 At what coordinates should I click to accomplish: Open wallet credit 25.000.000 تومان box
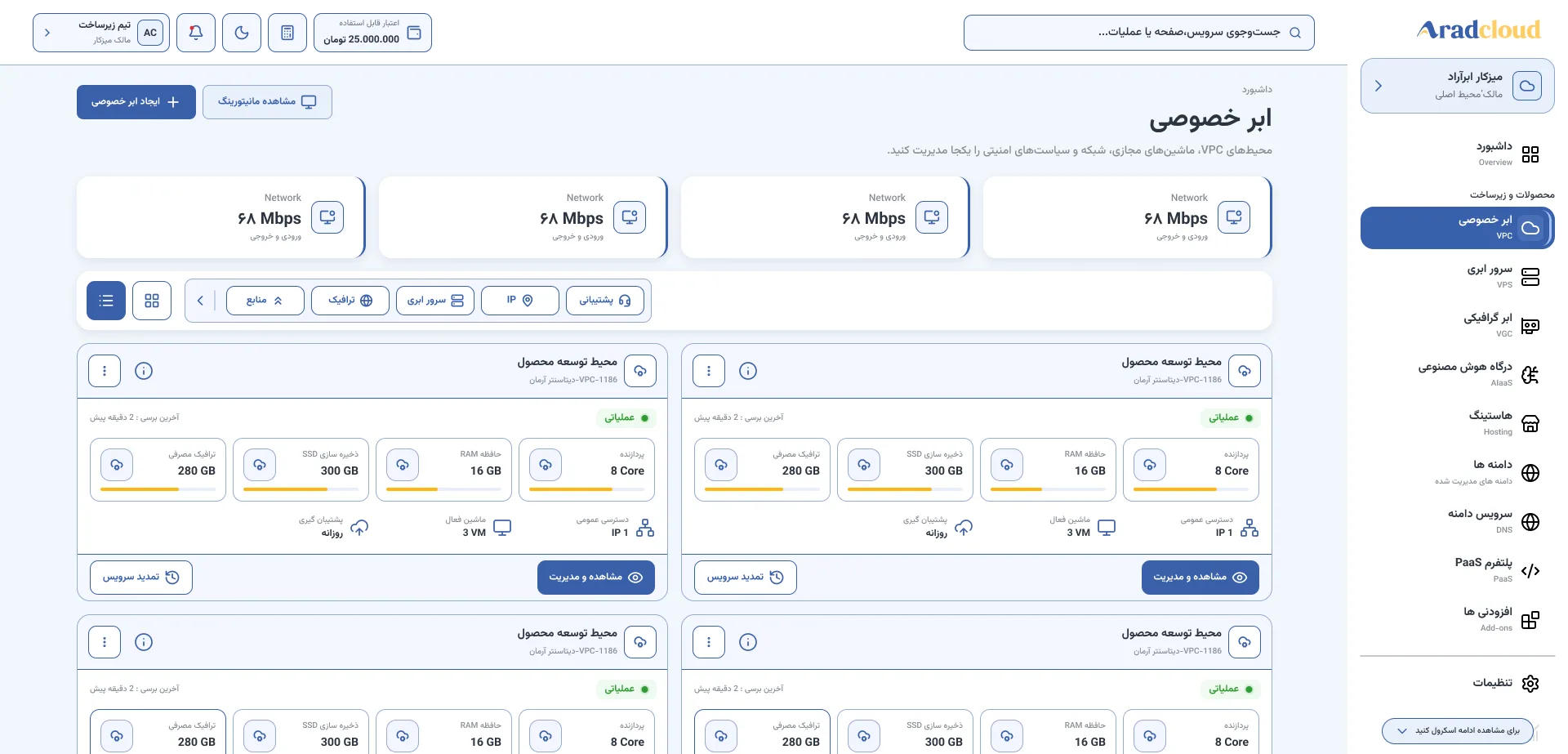point(372,33)
